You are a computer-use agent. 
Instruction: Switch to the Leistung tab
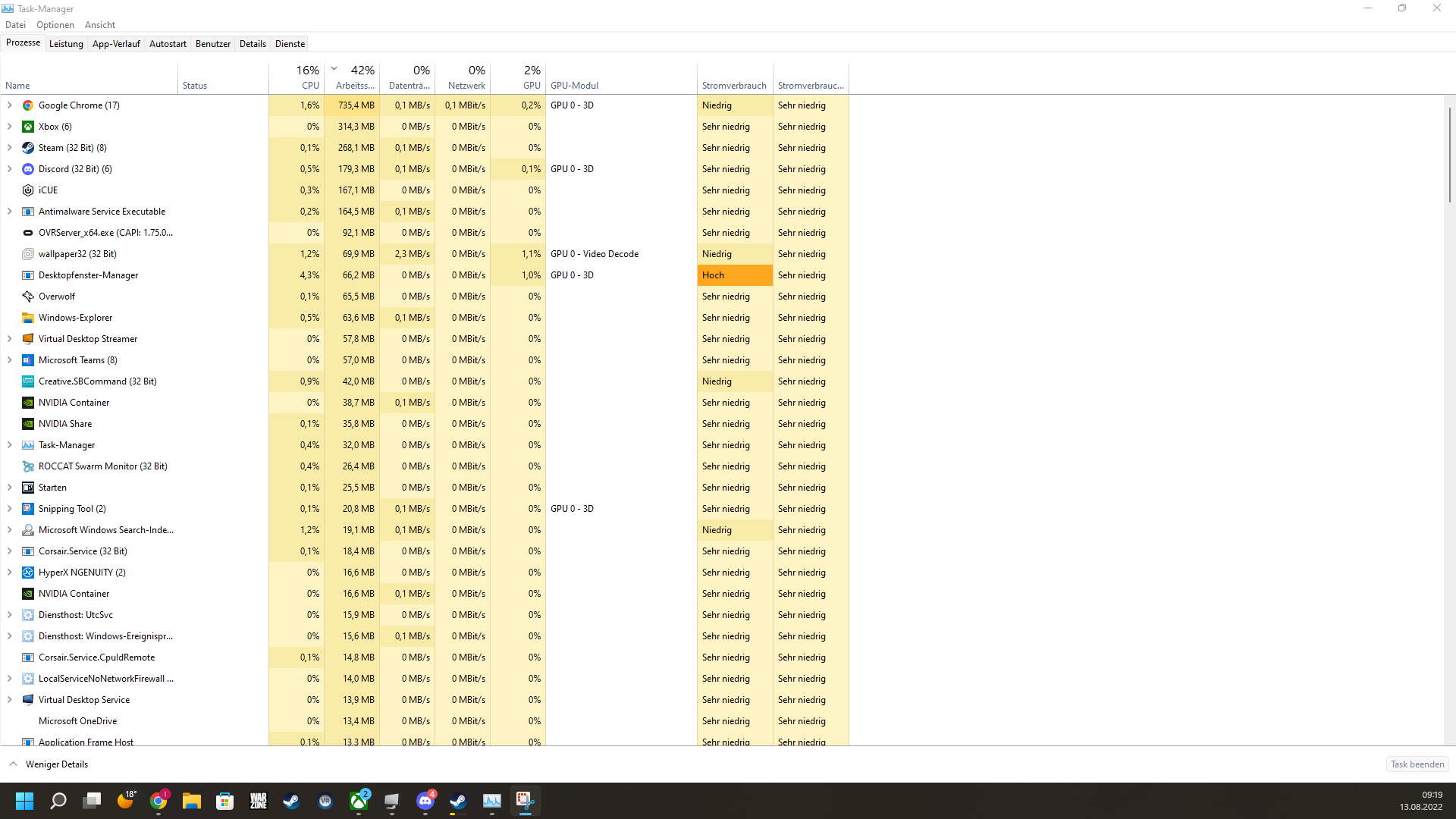(66, 44)
